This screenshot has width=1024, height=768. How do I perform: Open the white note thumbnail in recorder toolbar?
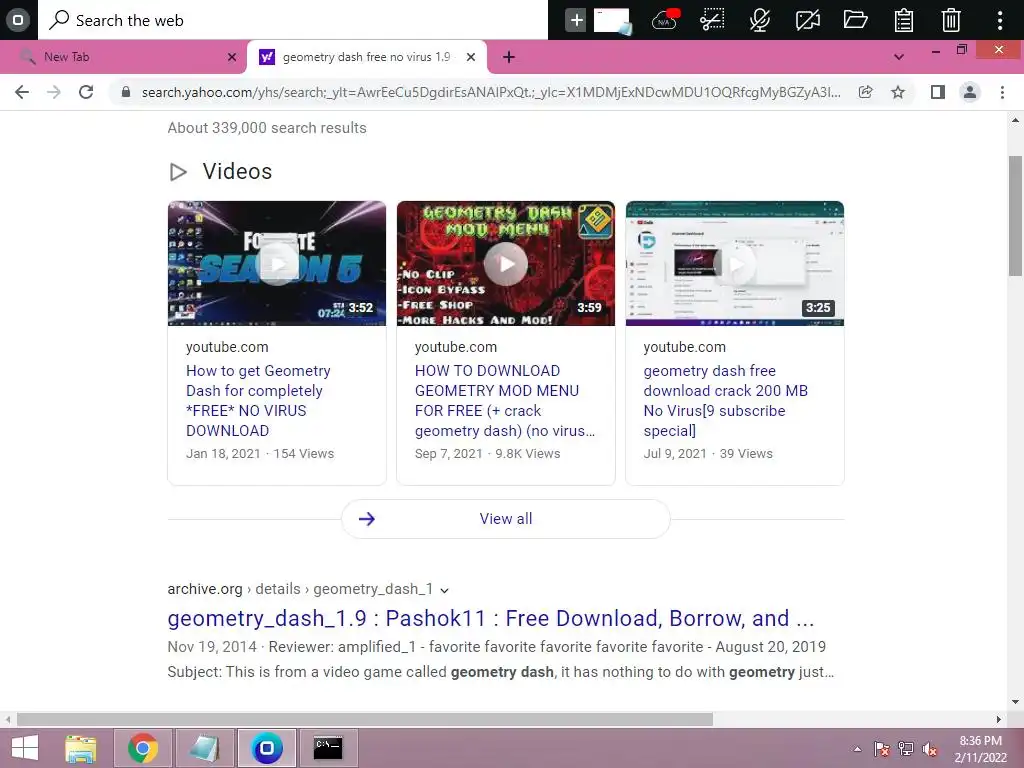point(612,20)
